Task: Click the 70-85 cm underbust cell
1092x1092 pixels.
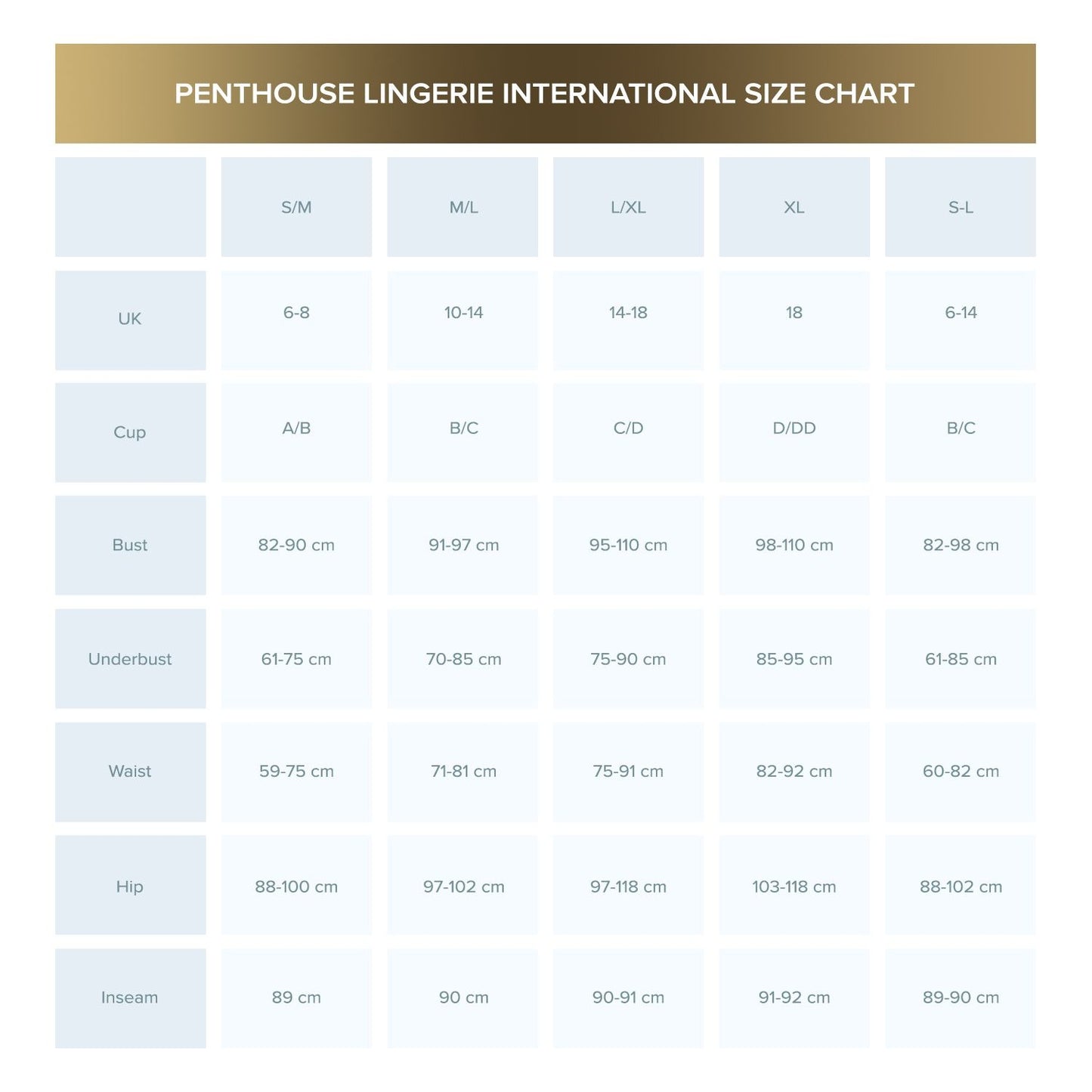Action: coord(463,659)
